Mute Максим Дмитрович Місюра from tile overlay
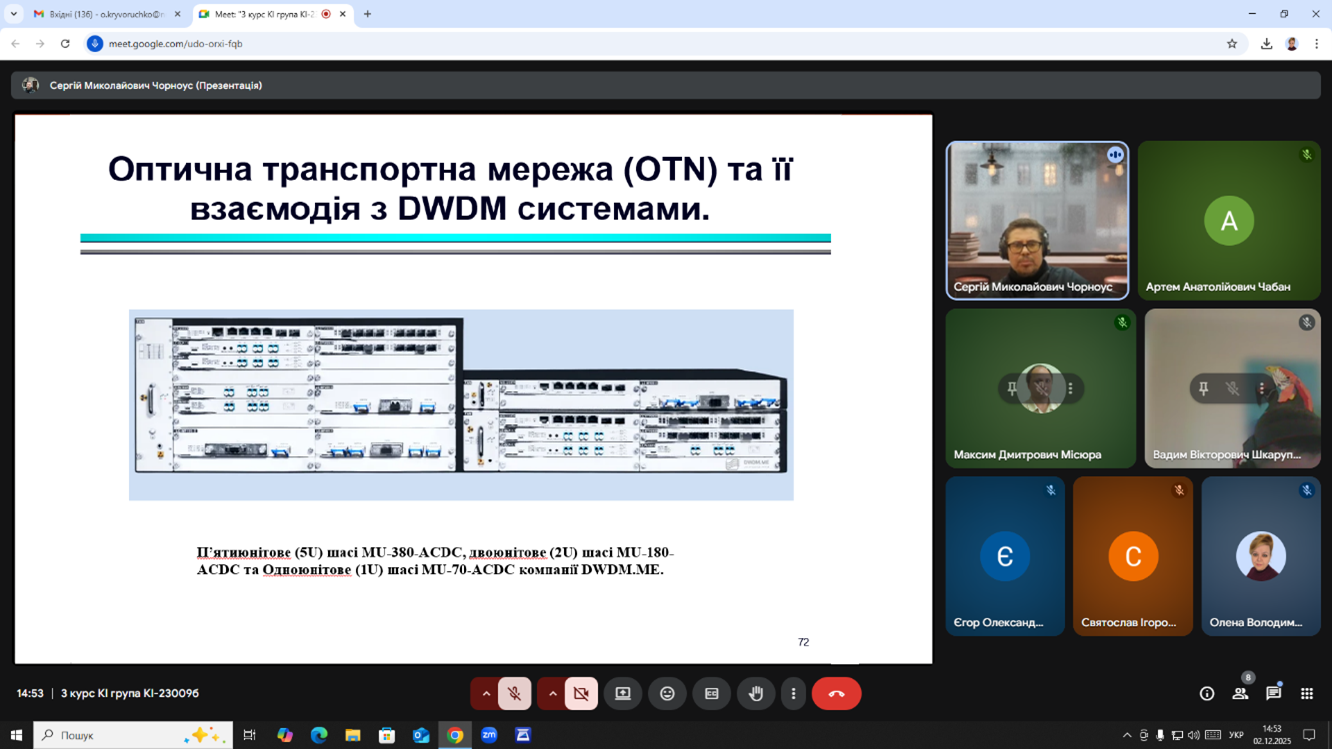The image size is (1332, 749). coord(1041,388)
